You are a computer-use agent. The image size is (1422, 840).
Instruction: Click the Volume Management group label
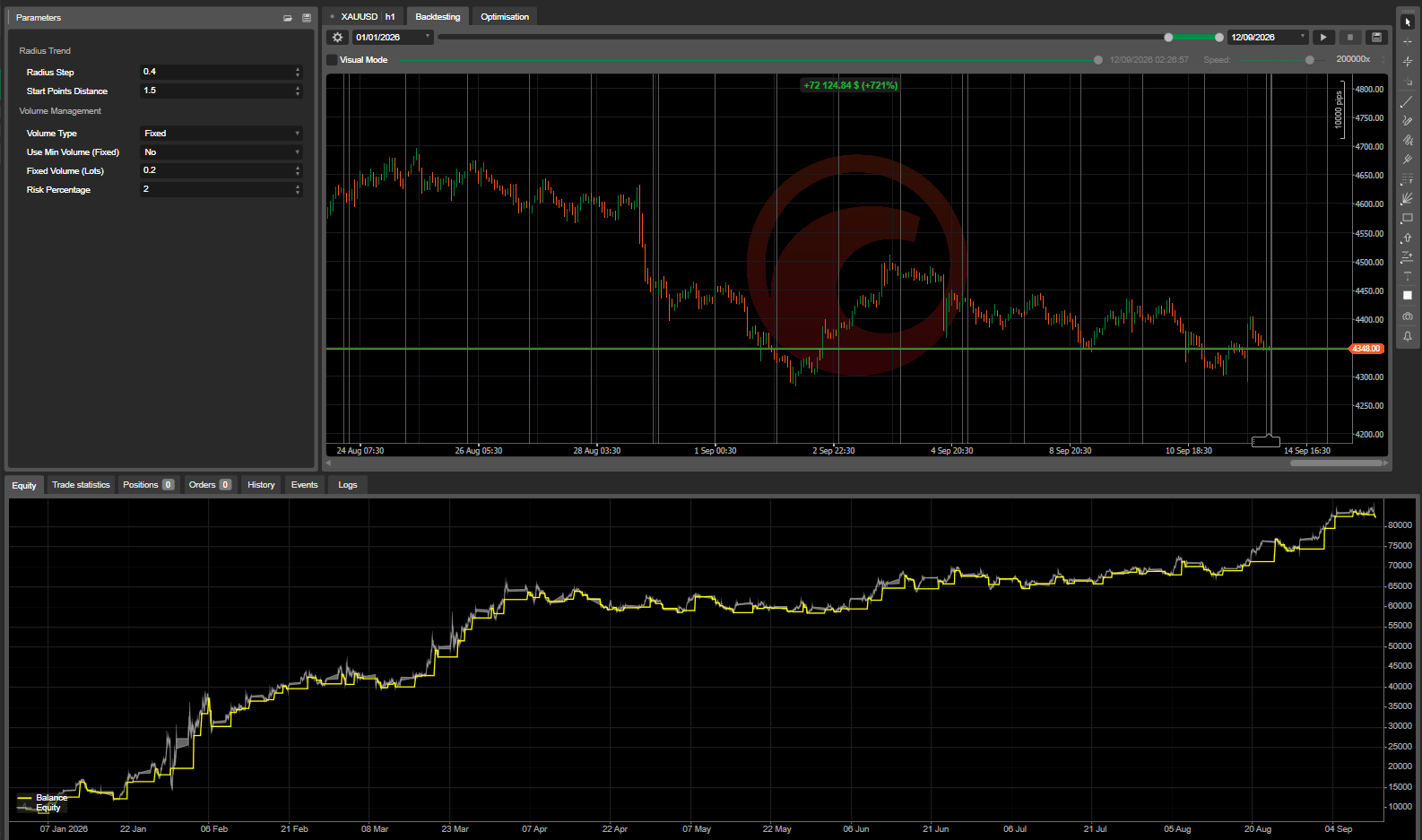click(60, 111)
